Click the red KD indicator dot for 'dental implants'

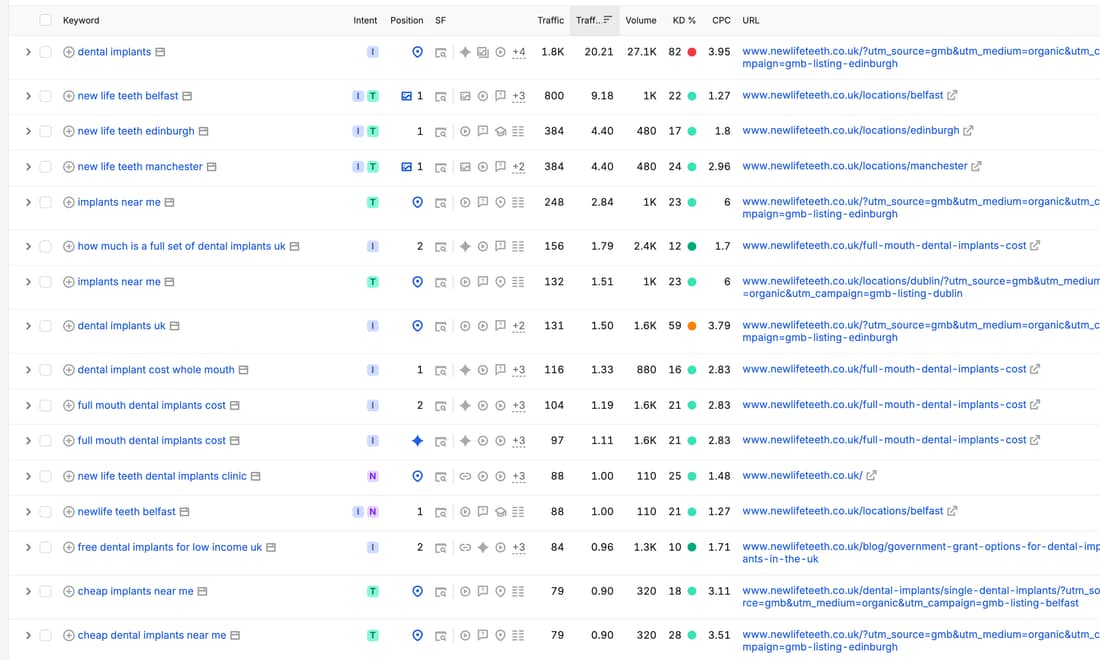[x=692, y=52]
